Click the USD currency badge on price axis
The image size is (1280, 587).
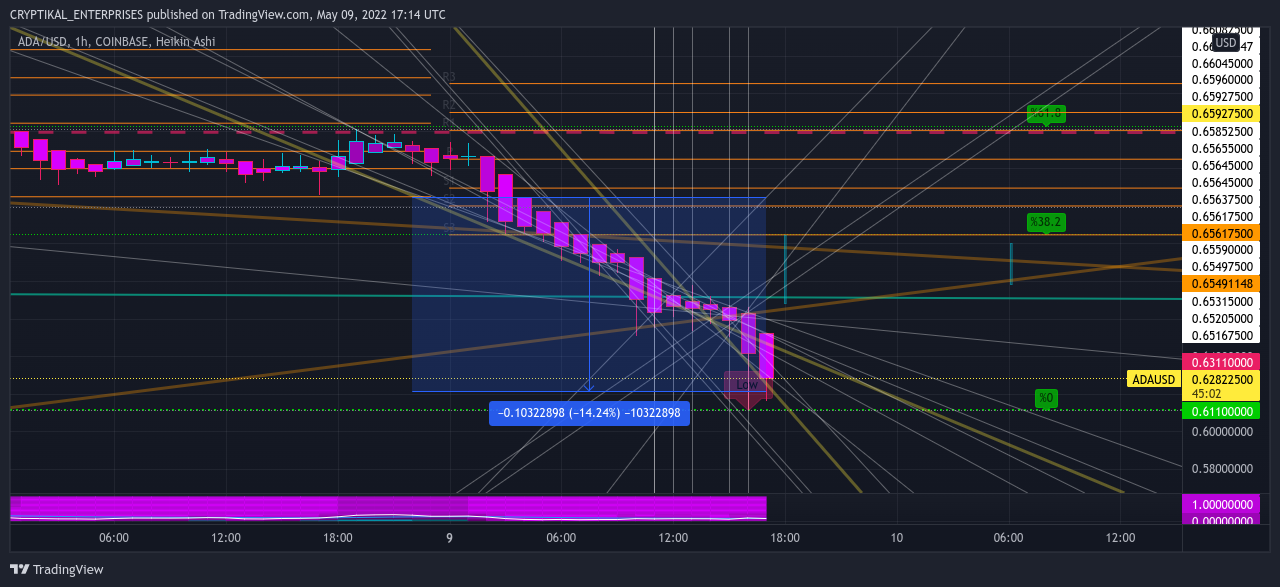point(1226,43)
